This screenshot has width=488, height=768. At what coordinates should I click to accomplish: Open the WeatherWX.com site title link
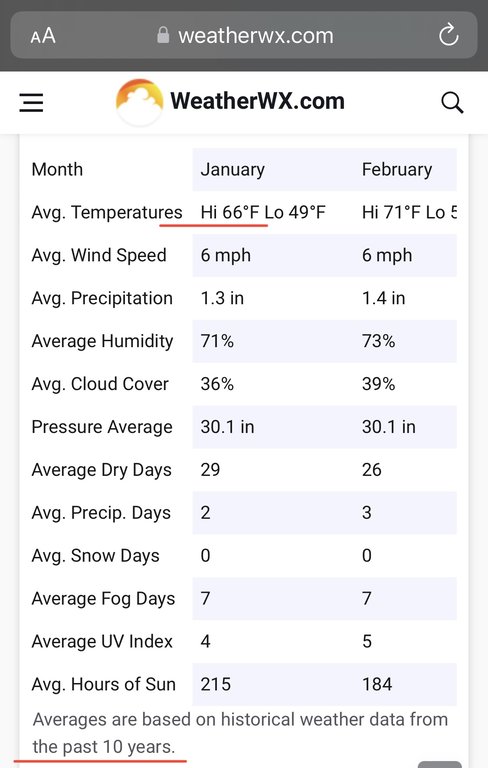(x=257, y=101)
